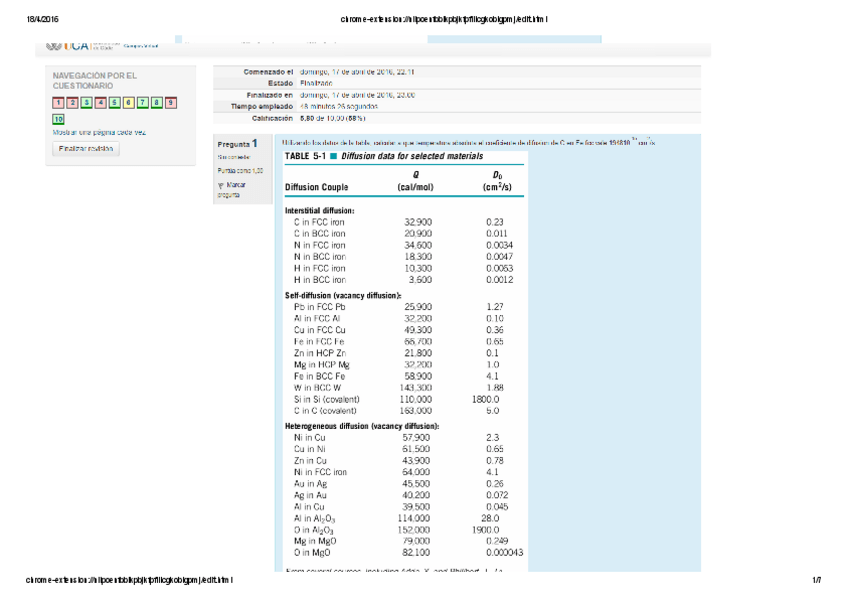
Task: Open question 6 in the navigation panel
Action: click(x=127, y=103)
